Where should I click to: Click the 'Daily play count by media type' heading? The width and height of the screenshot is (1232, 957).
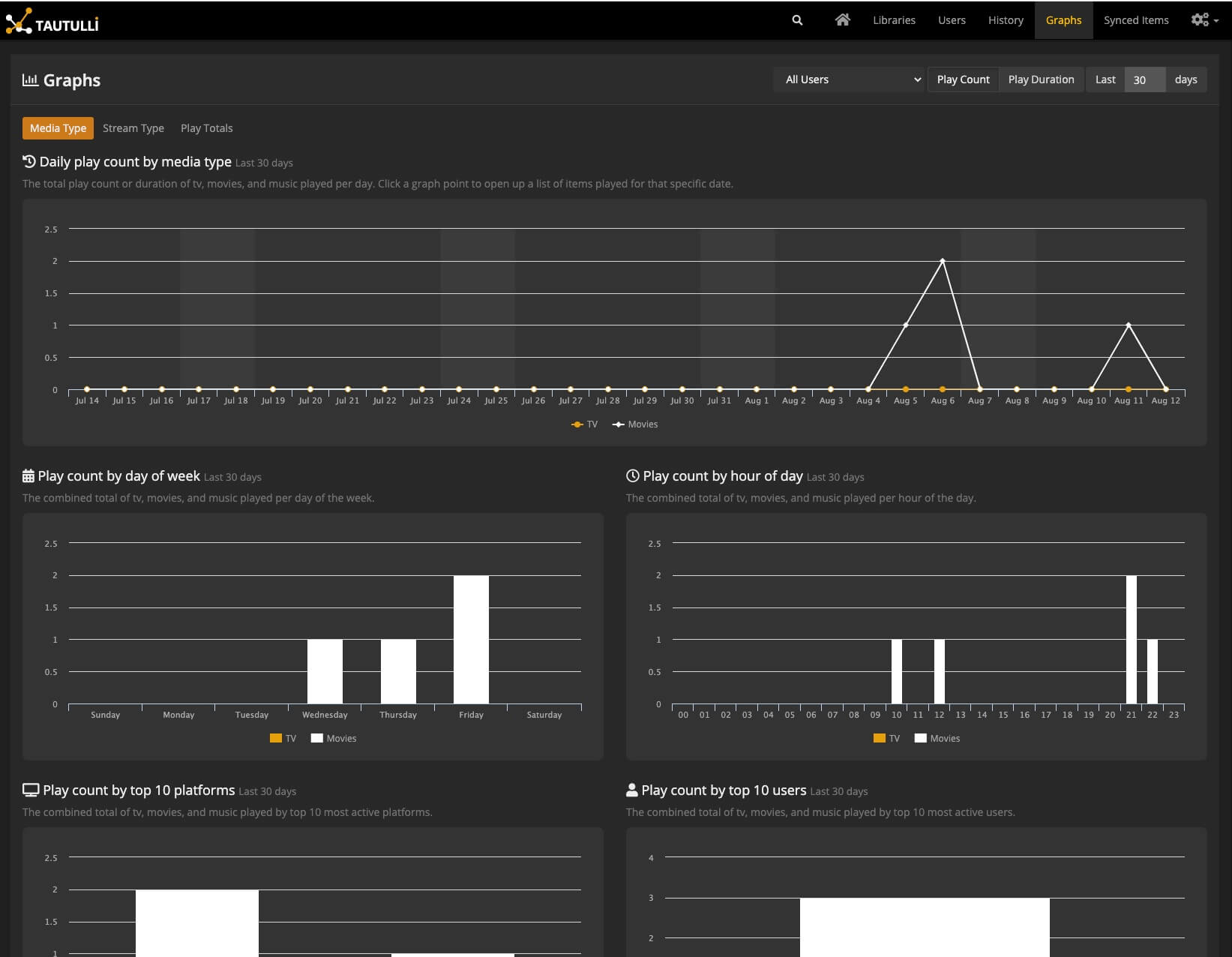tap(135, 161)
